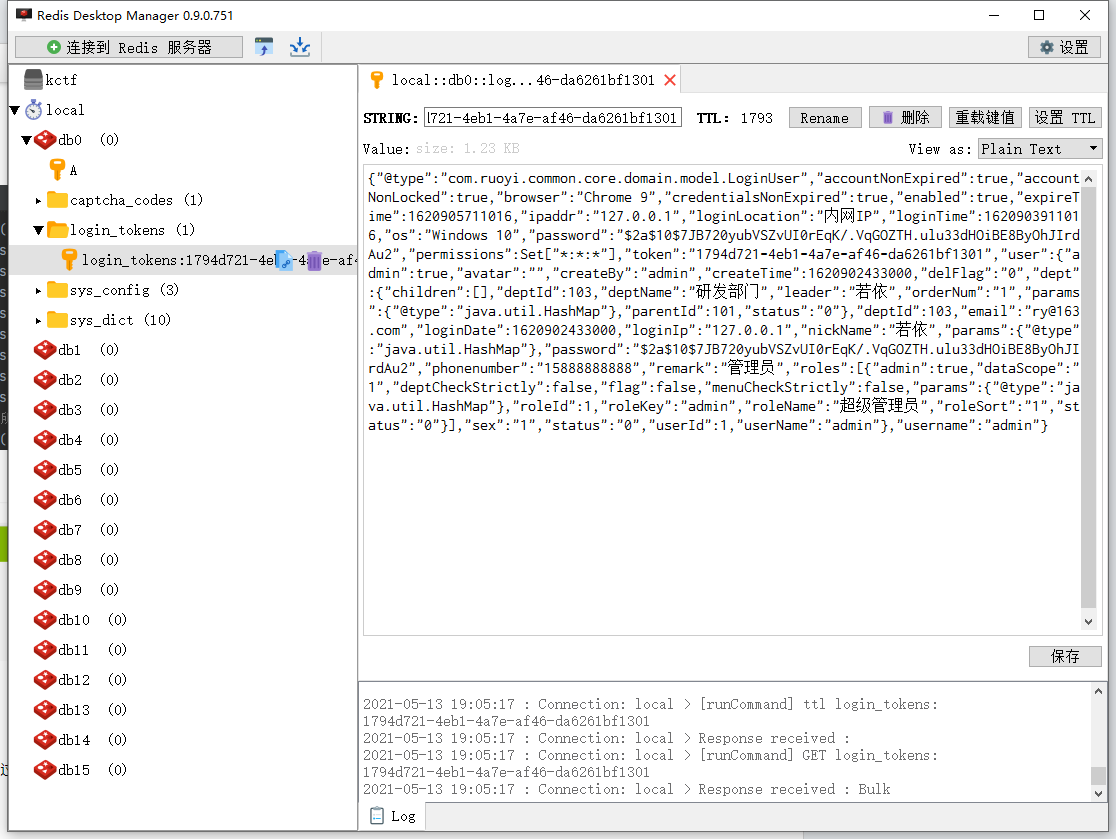Click the 重载键值 reload value button
This screenshot has width=1116, height=839.
[x=986, y=117]
